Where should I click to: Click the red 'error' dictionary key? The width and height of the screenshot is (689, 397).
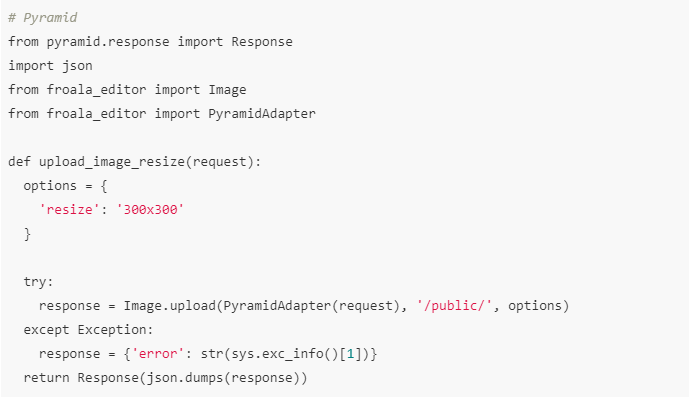click(x=158, y=353)
